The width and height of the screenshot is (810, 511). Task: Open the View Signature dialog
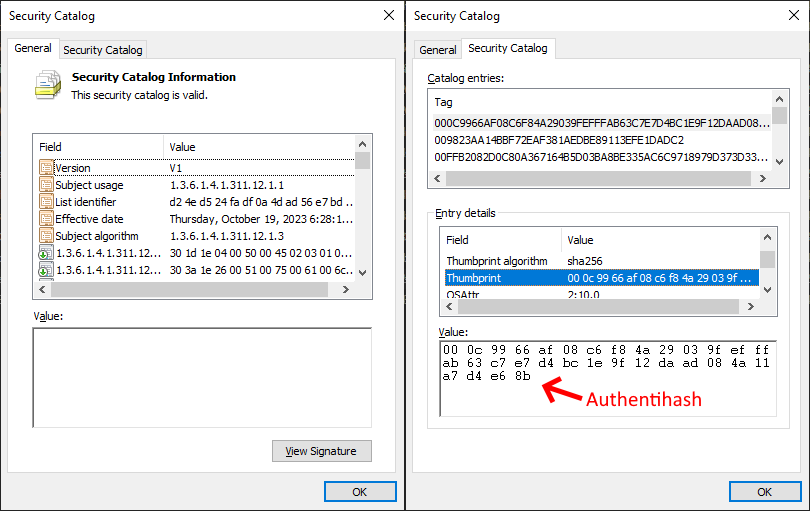coord(321,451)
